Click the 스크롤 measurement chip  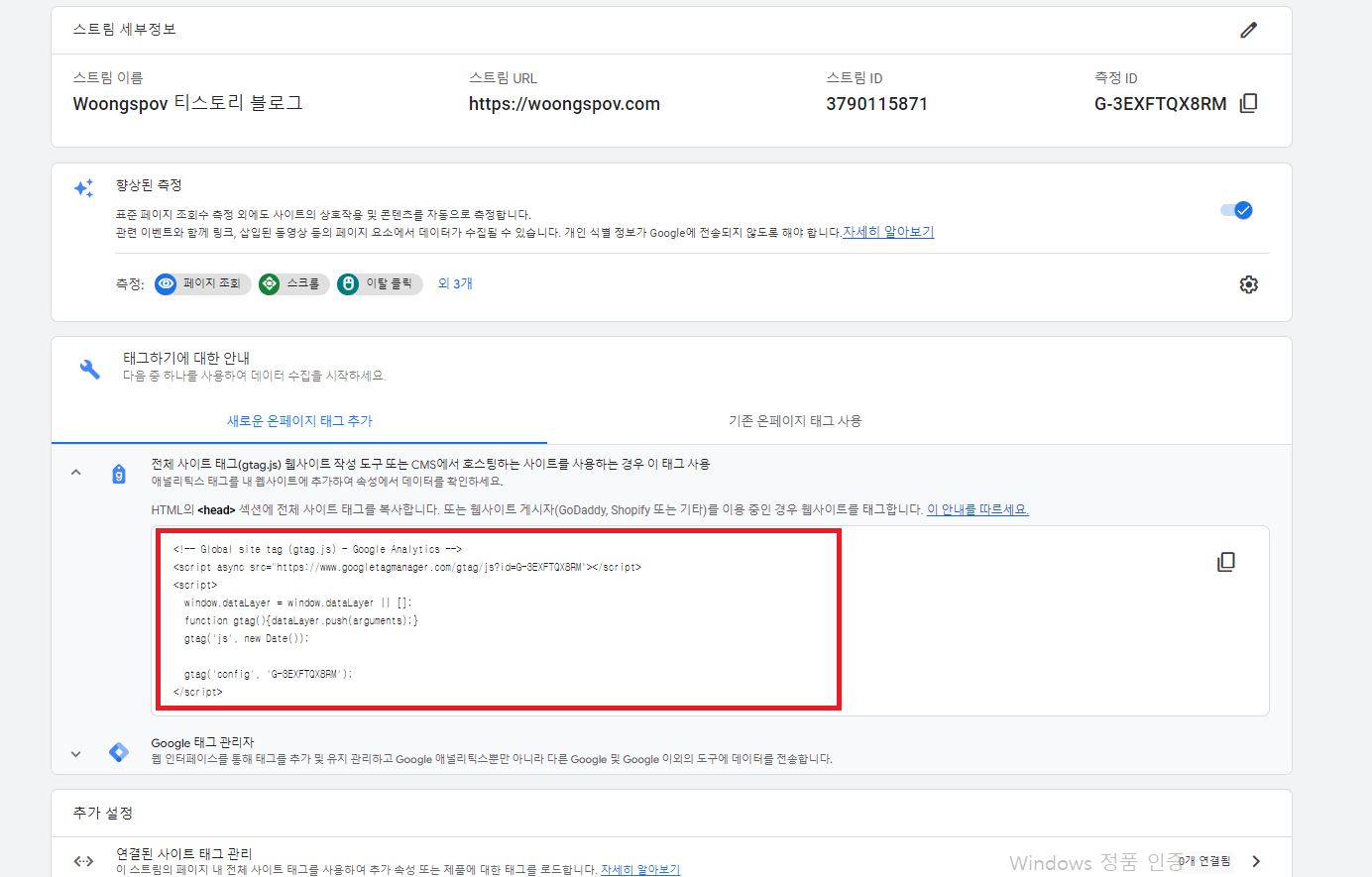pyautogui.click(x=293, y=284)
